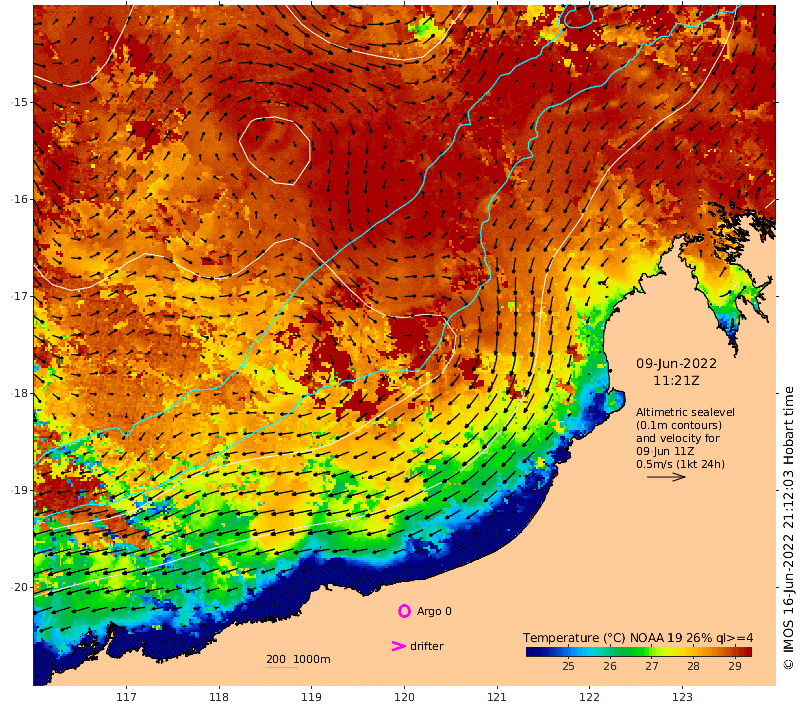Click the '200 1000m' depth contour label
The height and width of the screenshot is (710, 800).
(298, 659)
